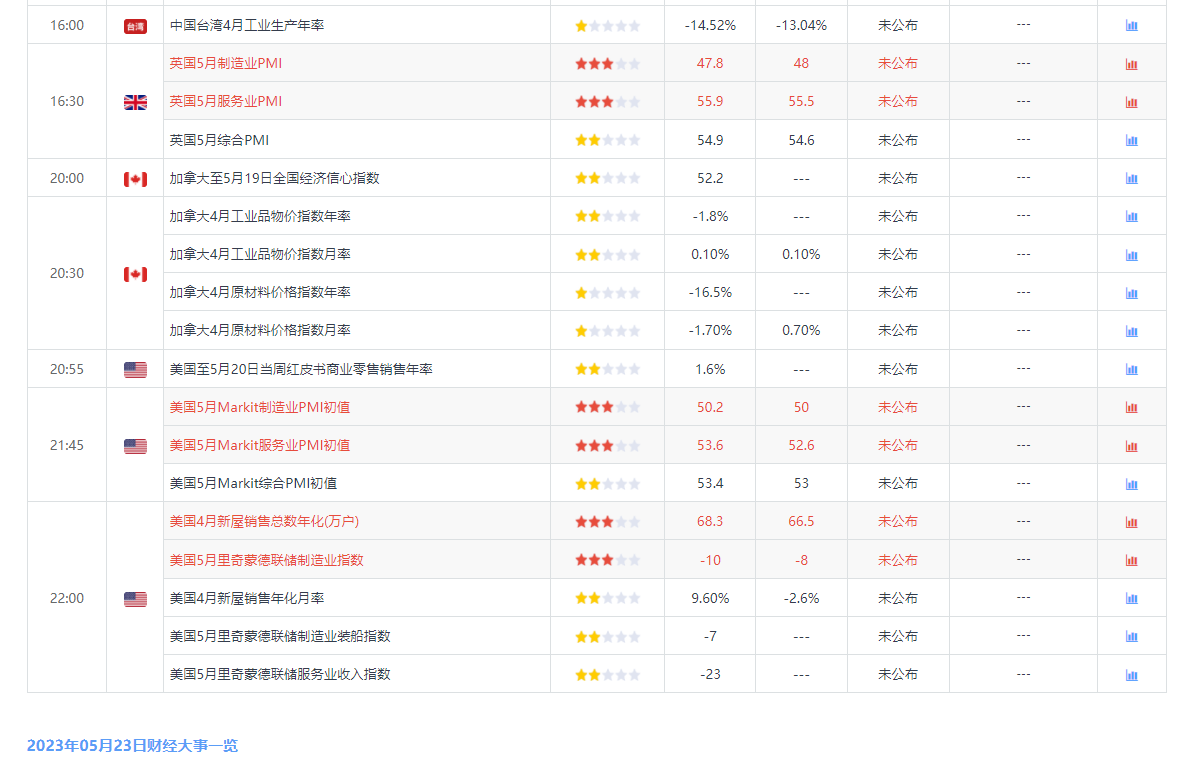Open chart icon for 加拿大全国经济信心指数
This screenshot has width=1185, height=762.
1131,178
